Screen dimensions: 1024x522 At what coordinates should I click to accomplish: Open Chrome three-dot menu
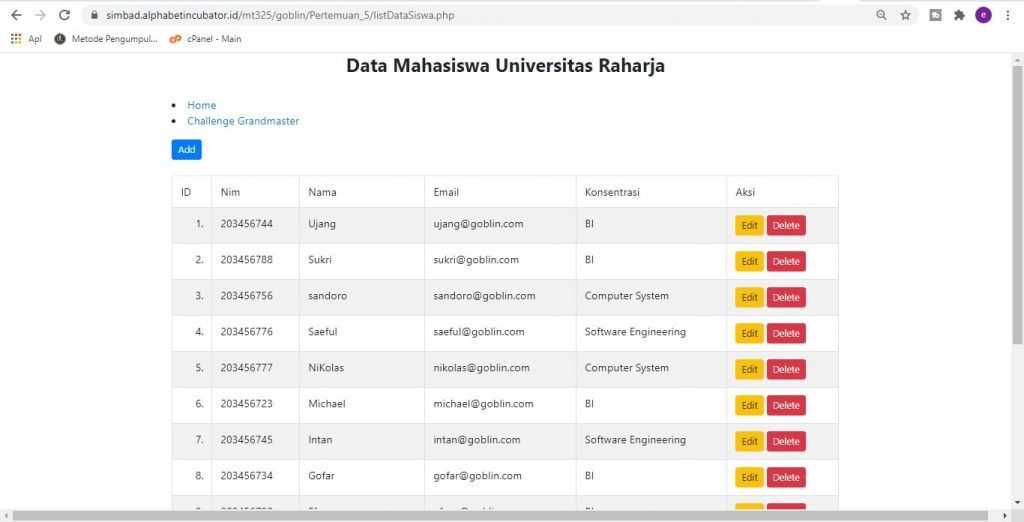click(1007, 15)
